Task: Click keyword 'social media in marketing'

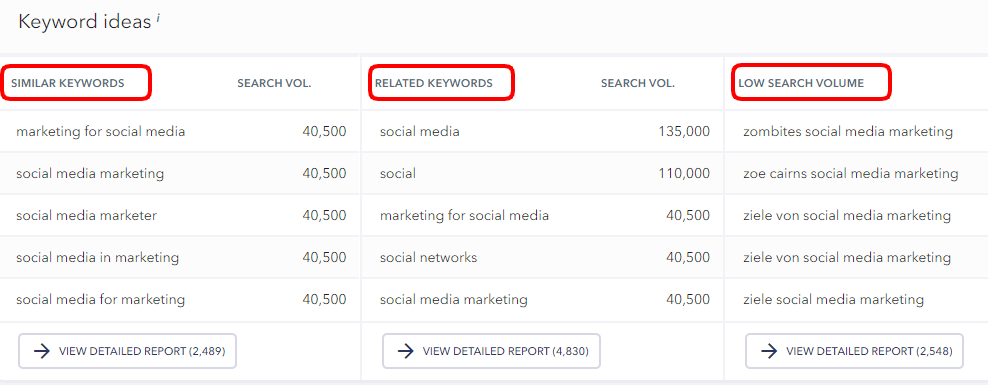Action: click(98, 257)
